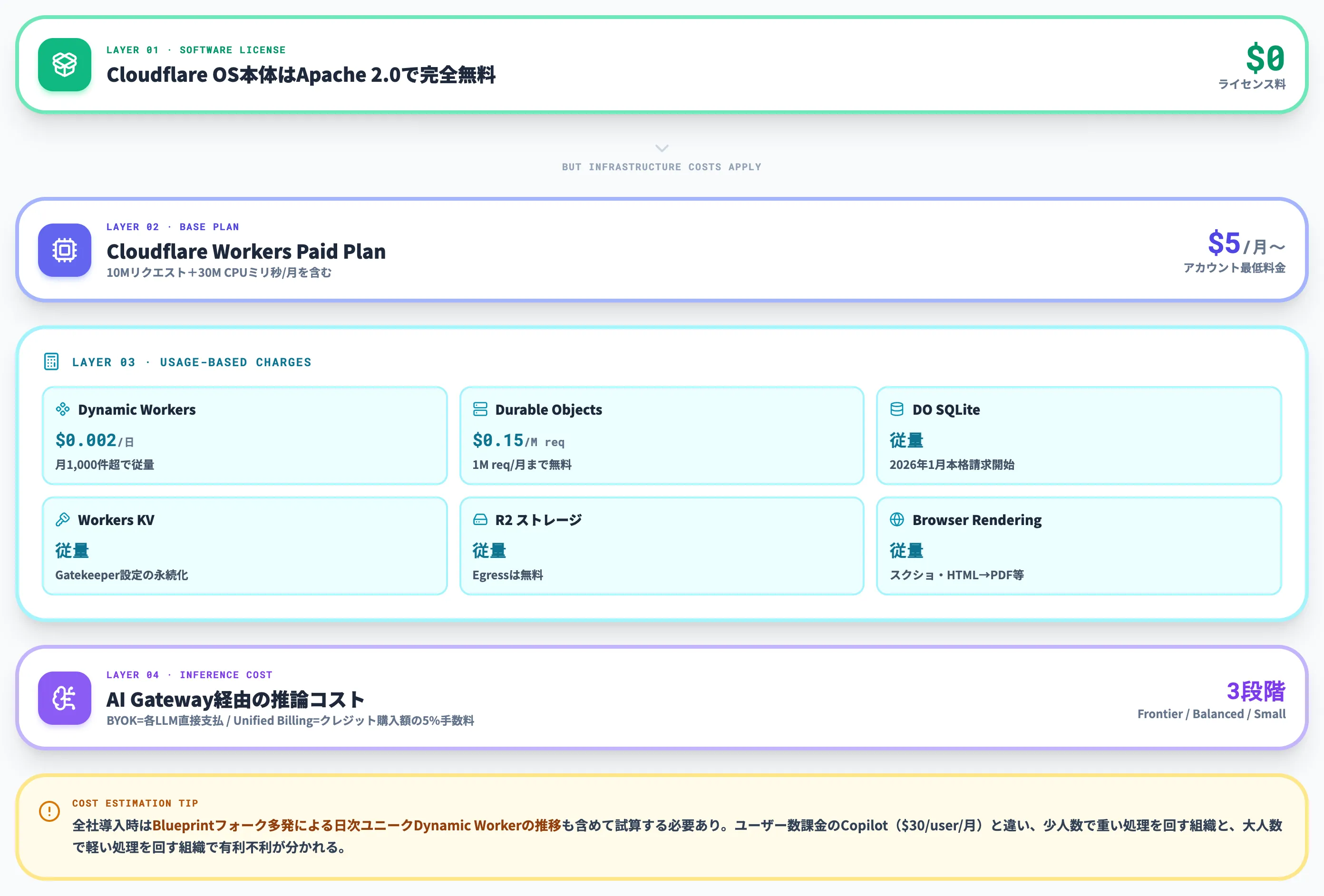Select the Dynamic Workers pricing card title
Image resolution: width=1324 pixels, height=896 pixels.
click(x=137, y=409)
